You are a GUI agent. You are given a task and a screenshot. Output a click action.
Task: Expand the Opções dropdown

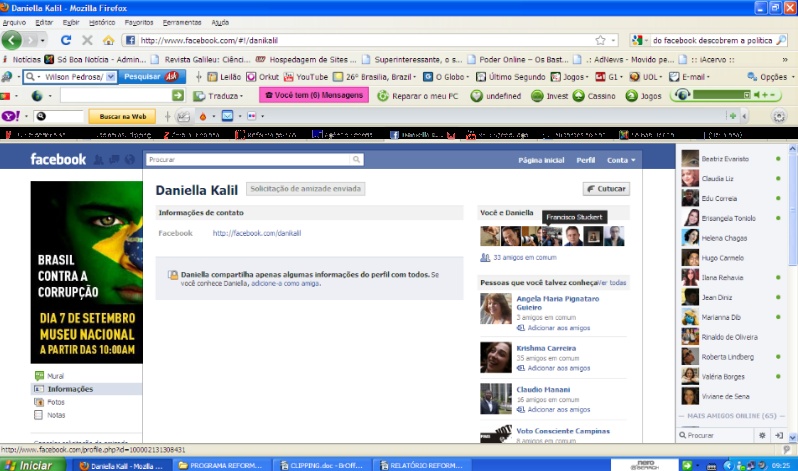tap(792, 77)
